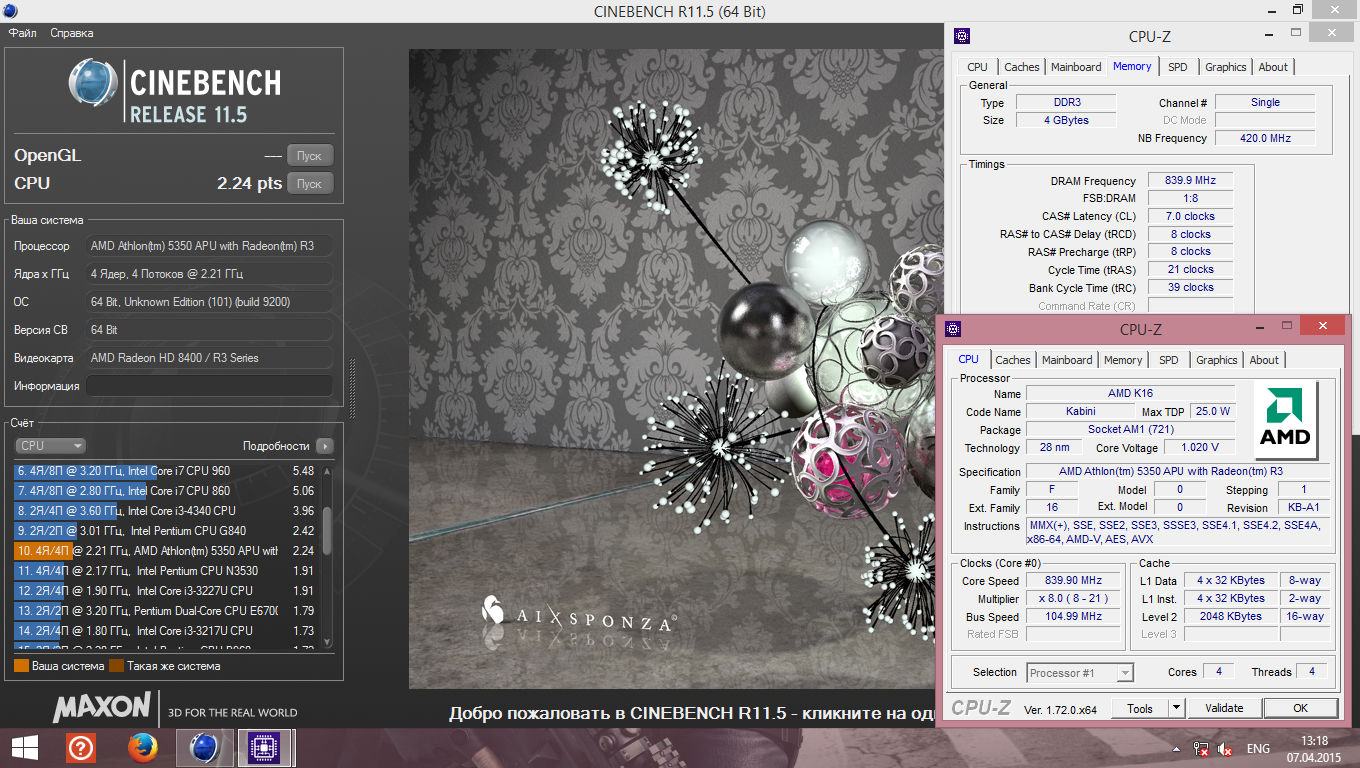
Task: Switch to SPD tab in back CPU-Z window
Action: tap(1178, 67)
